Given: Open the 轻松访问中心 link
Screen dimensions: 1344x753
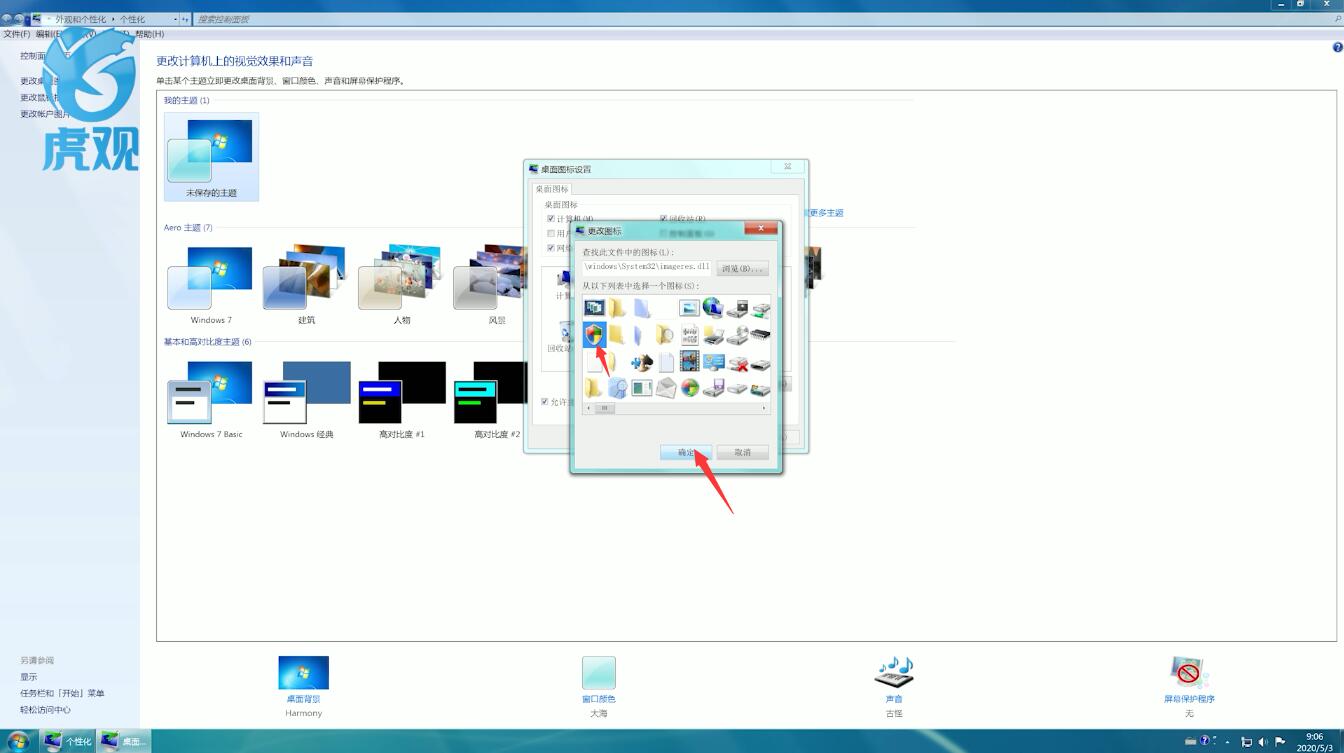Looking at the screenshot, I should [x=45, y=710].
